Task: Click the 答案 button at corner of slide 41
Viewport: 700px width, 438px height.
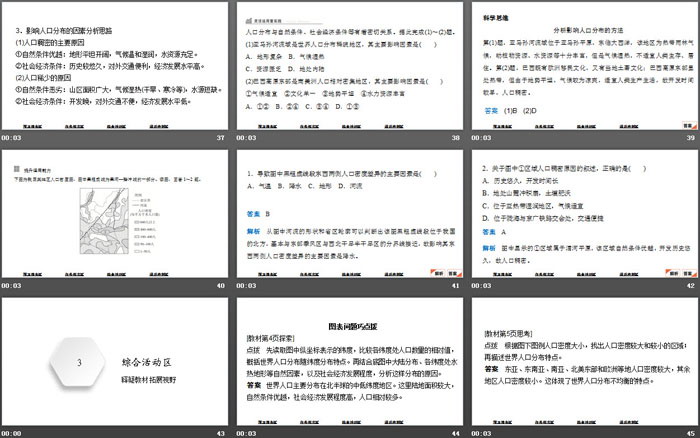Action: tap(454, 273)
